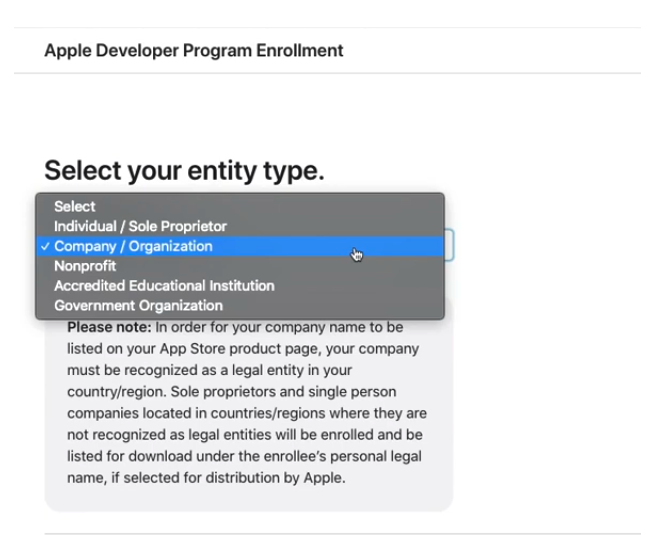
Task: Click note line starting "companies located in countries/regions"
Action: coord(247,413)
